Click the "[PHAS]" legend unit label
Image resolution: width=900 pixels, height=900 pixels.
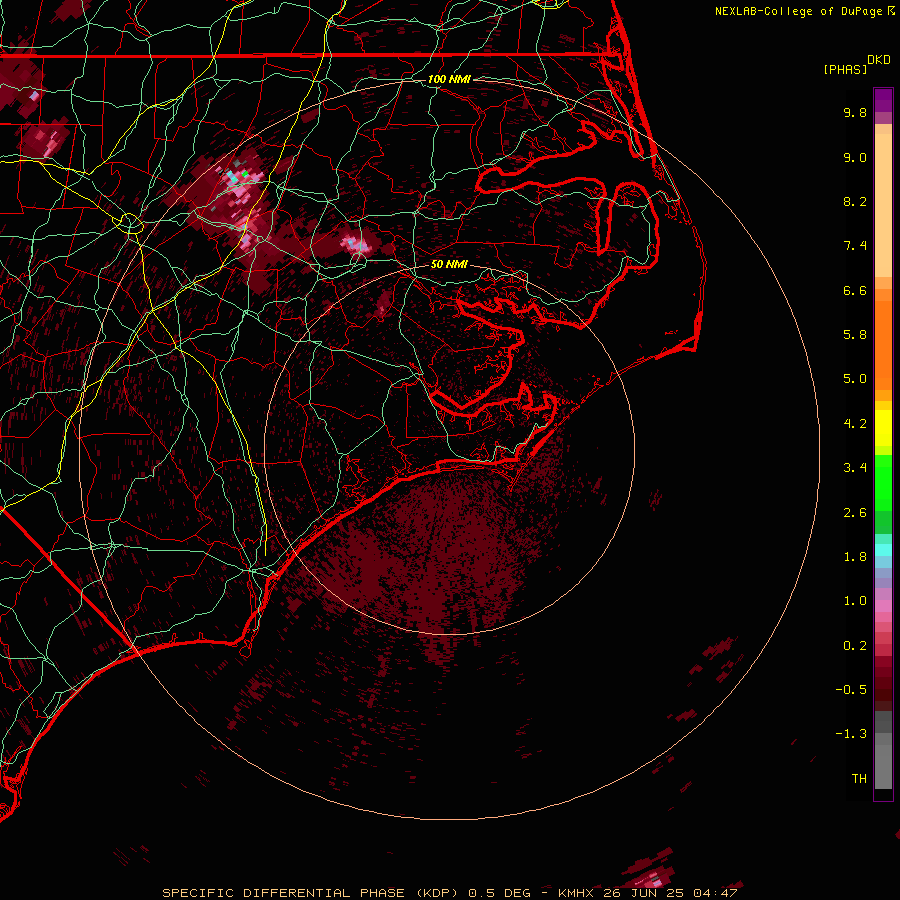[845, 70]
